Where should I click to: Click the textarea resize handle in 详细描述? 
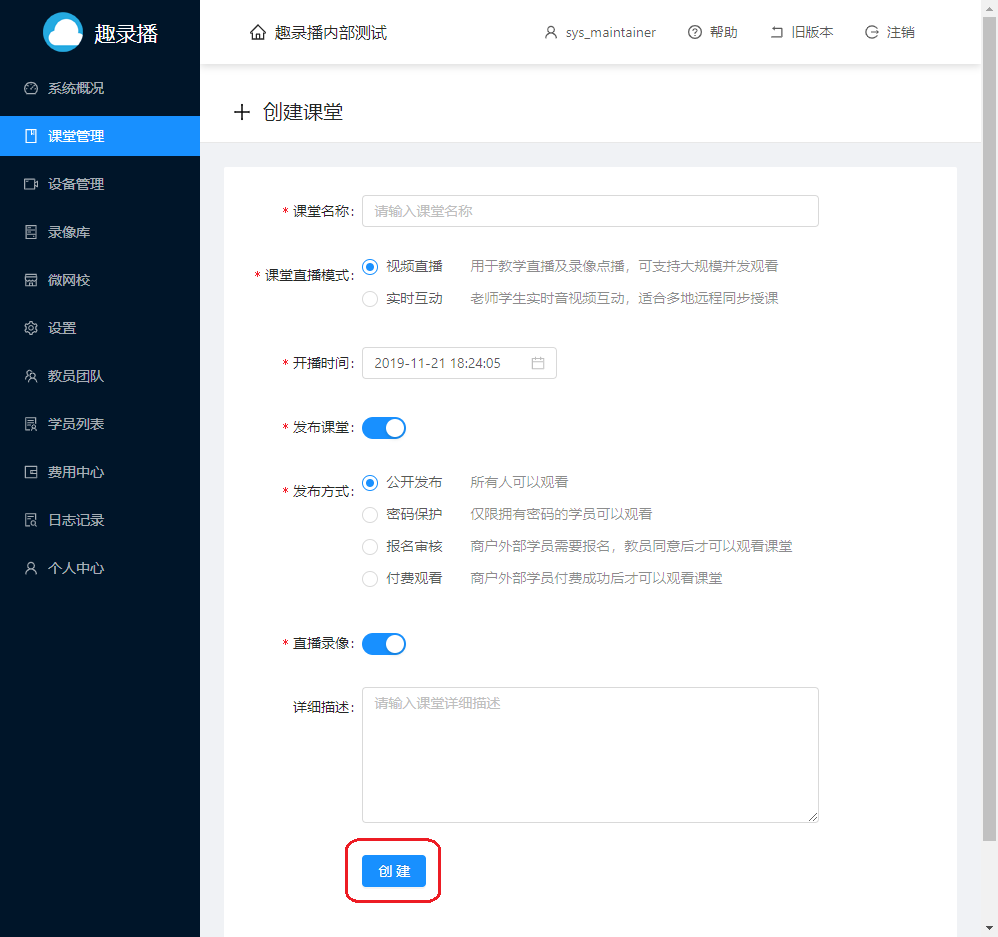(813, 817)
